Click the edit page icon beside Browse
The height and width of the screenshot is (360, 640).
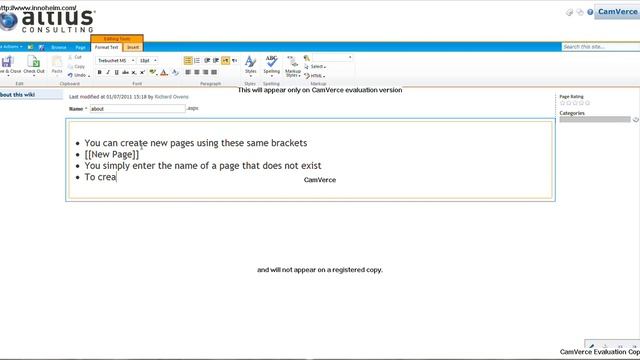click(41, 47)
